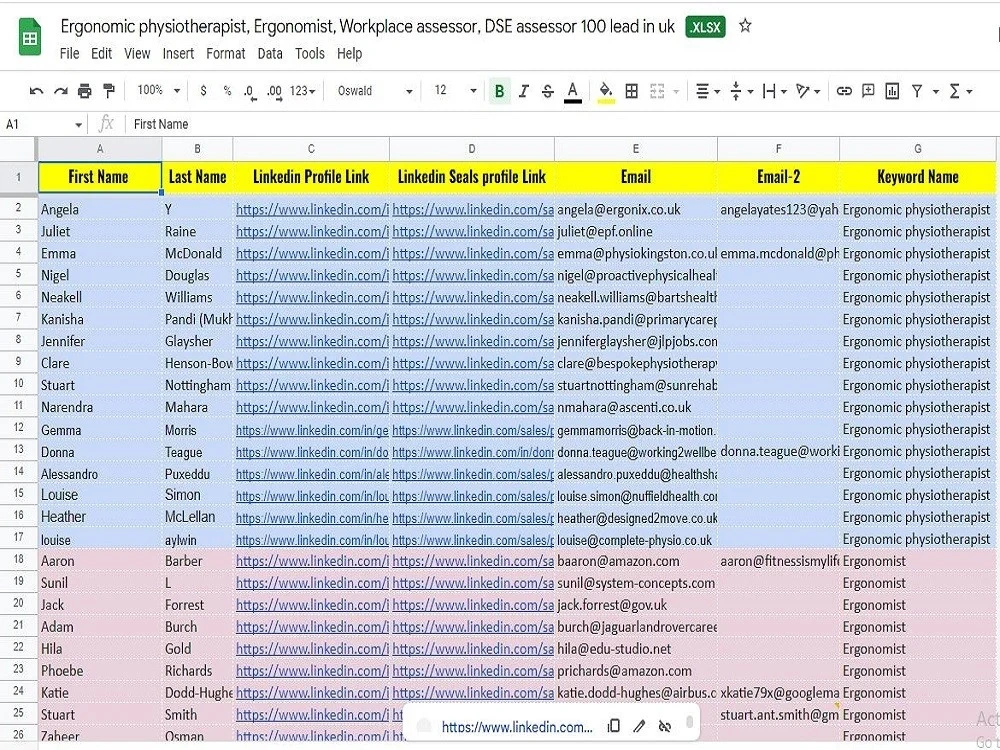Select row 12 header

(18, 428)
